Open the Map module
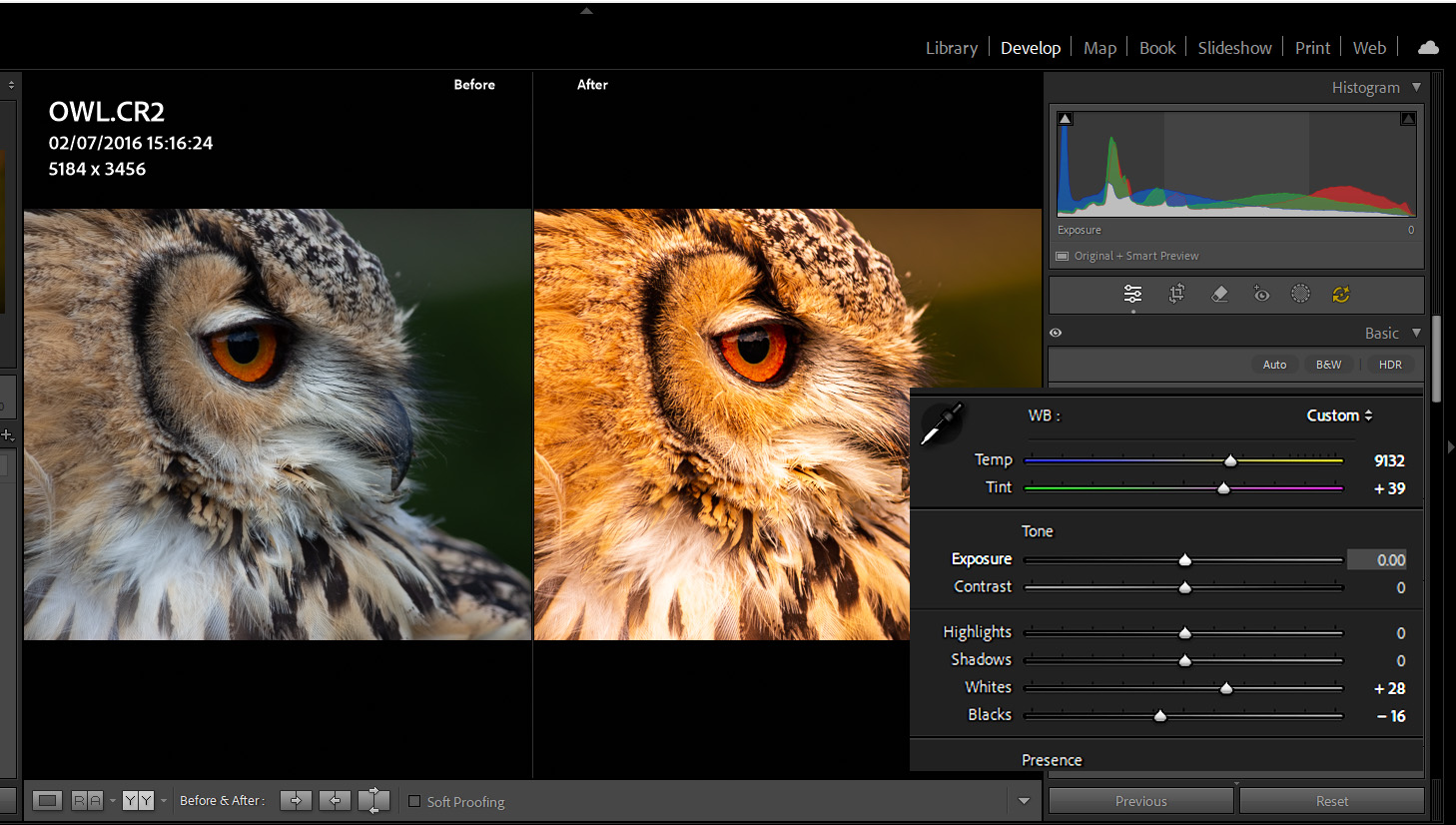Image resolution: width=1456 pixels, height=825 pixels. [x=1099, y=48]
